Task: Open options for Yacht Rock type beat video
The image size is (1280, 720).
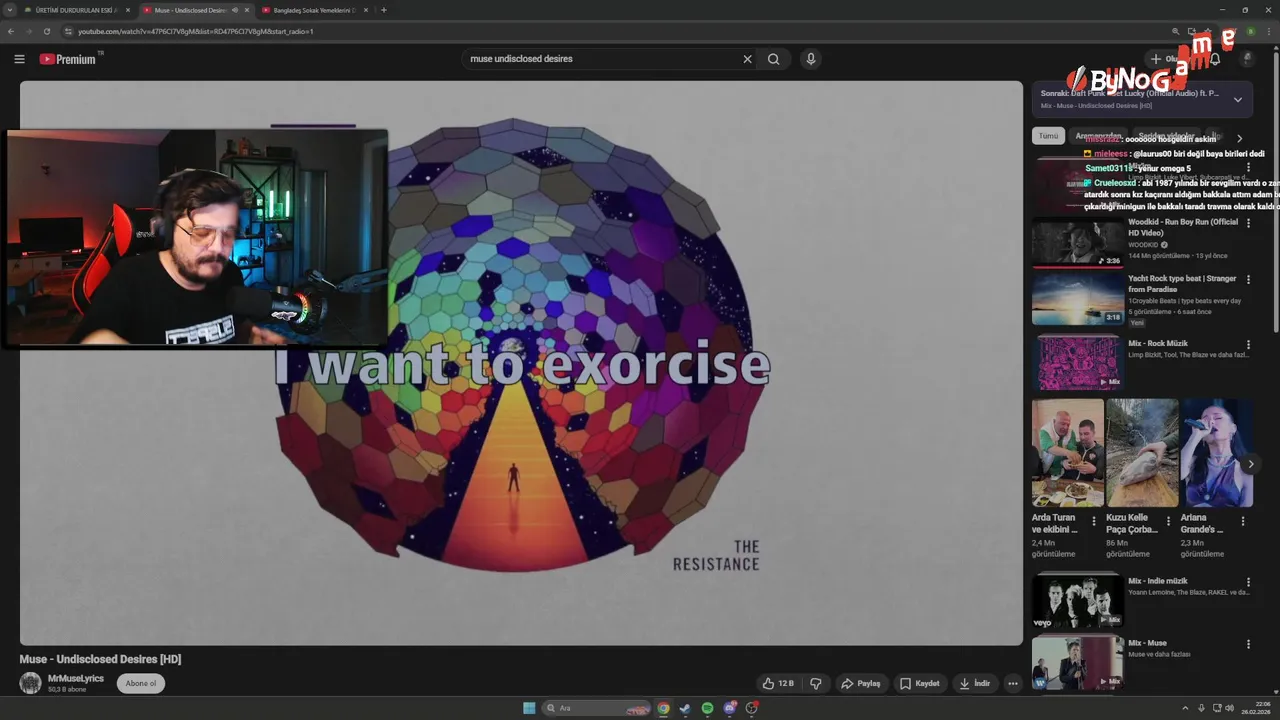Action: point(1248,279)
